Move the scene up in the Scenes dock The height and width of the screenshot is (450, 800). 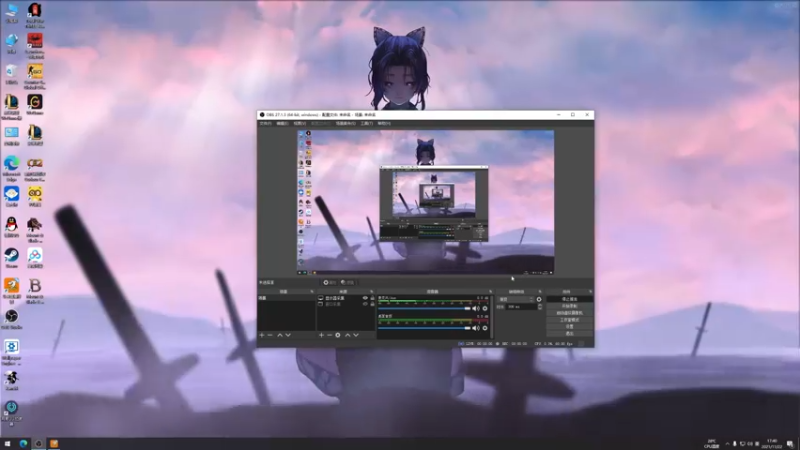[280, 335]
